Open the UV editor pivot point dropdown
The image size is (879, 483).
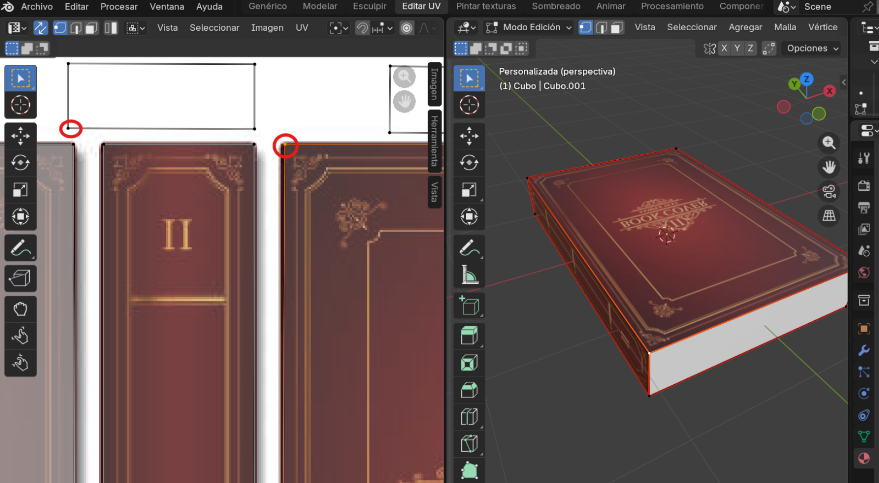(338, 28)
